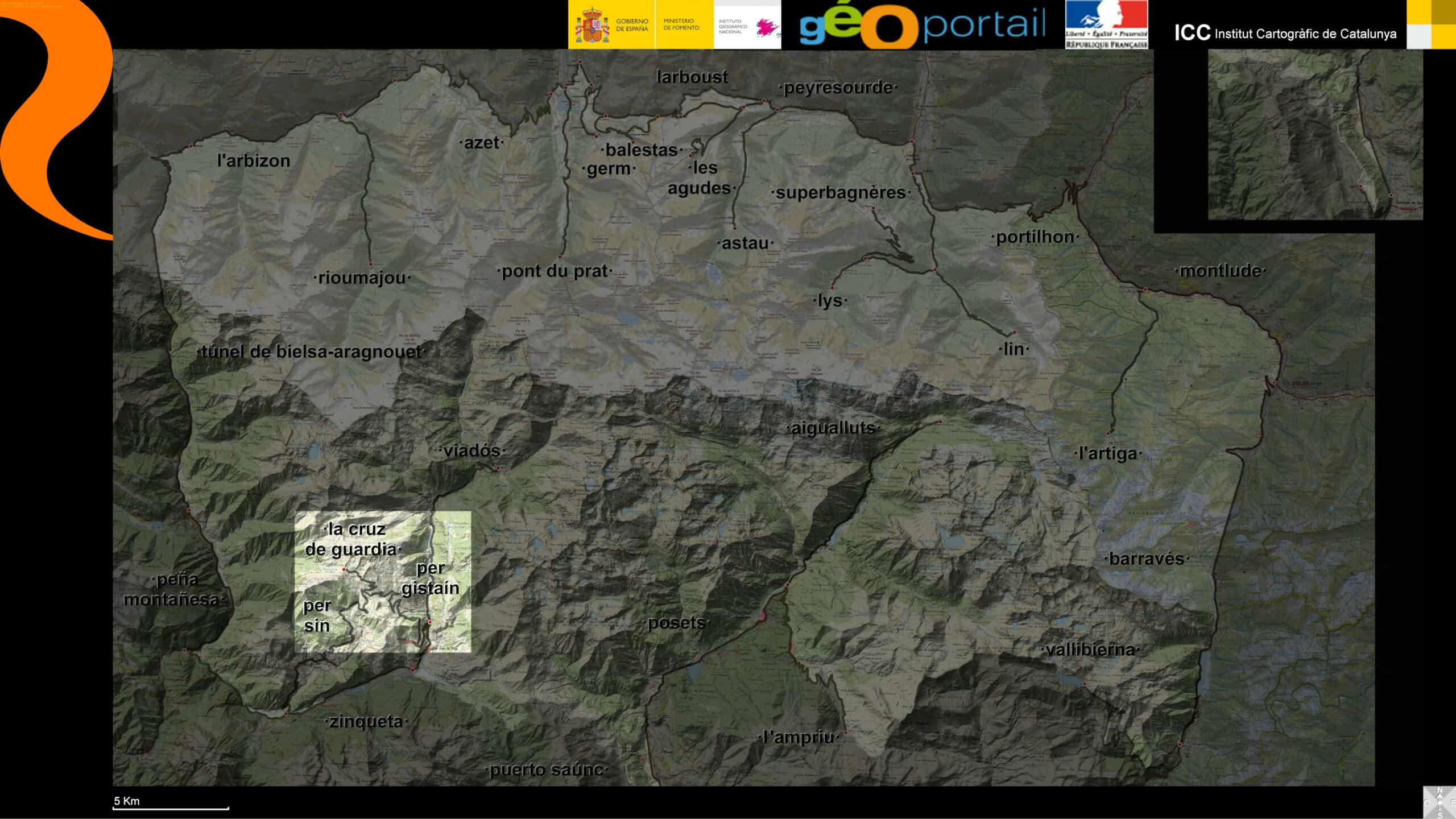This screenshot has width=1456, height=819.
Task: Click the Instituto Geográfico Nacional logo
Action: tap(747, 26)
